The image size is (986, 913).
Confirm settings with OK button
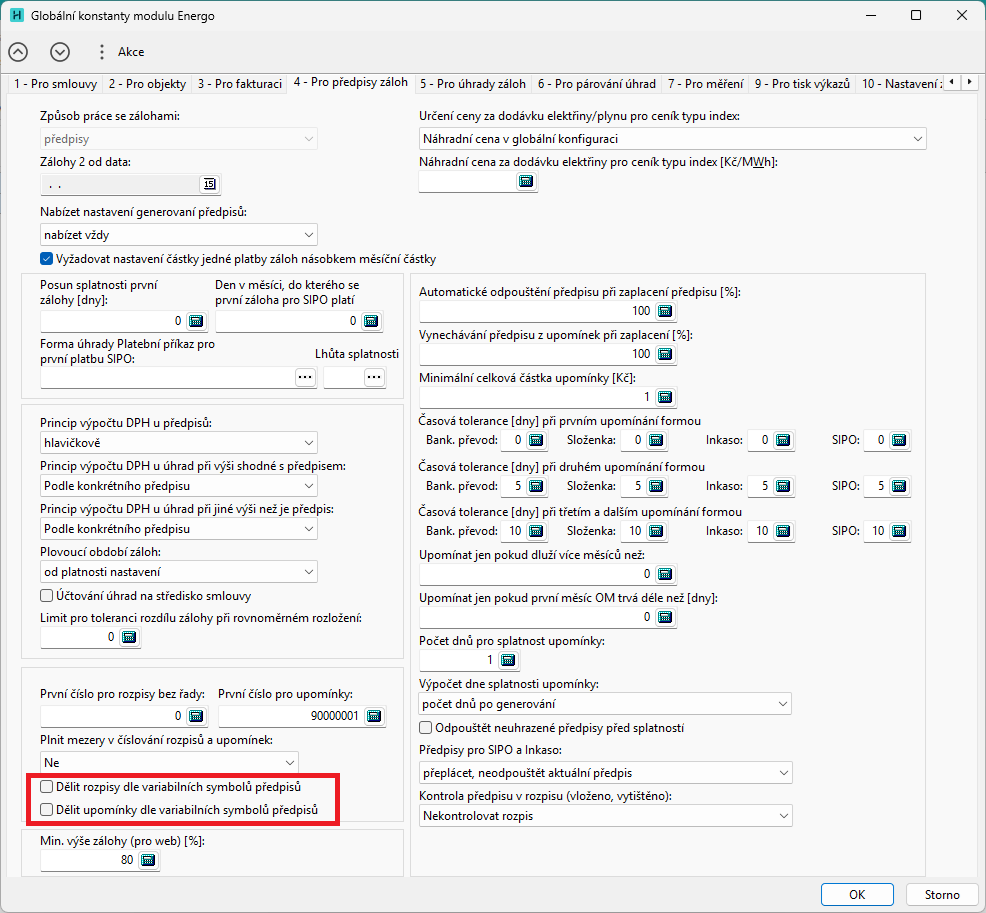tap(857, 895)
